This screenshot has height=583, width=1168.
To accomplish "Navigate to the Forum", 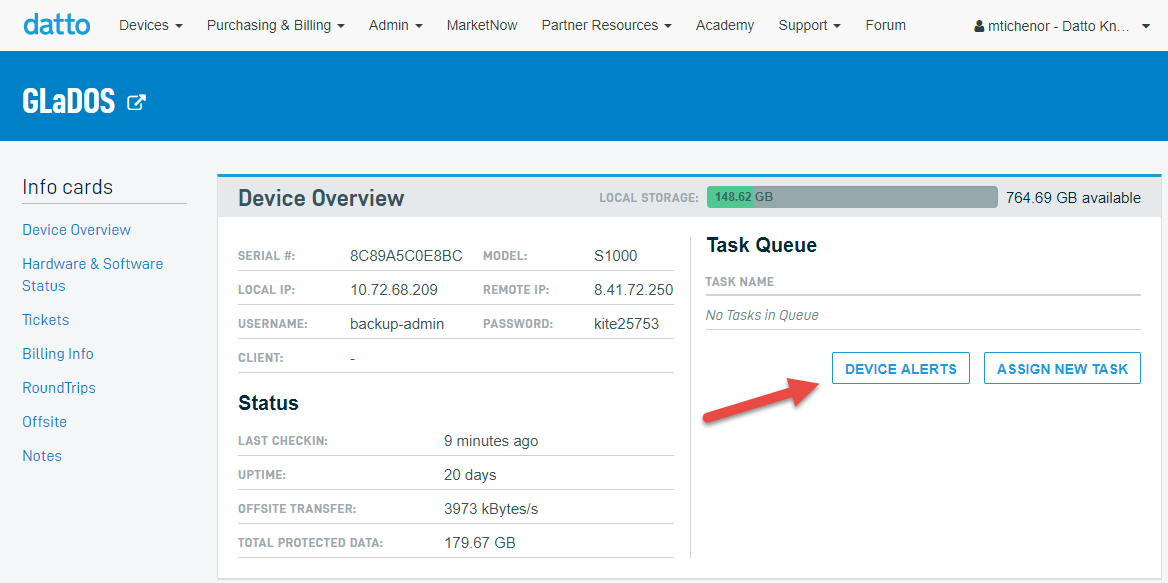I will point(885,25).
